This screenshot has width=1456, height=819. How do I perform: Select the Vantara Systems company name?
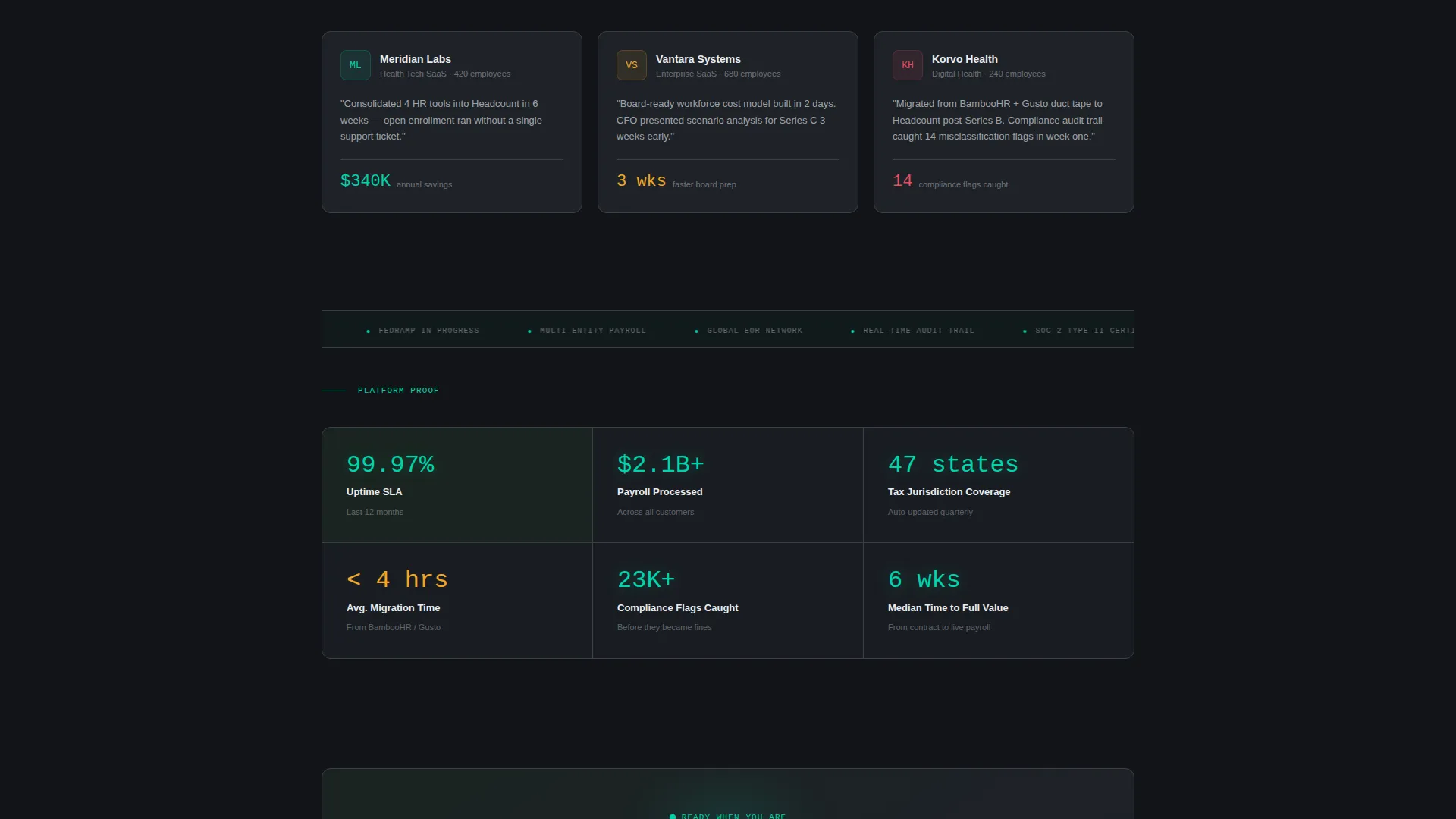point(698,59)
